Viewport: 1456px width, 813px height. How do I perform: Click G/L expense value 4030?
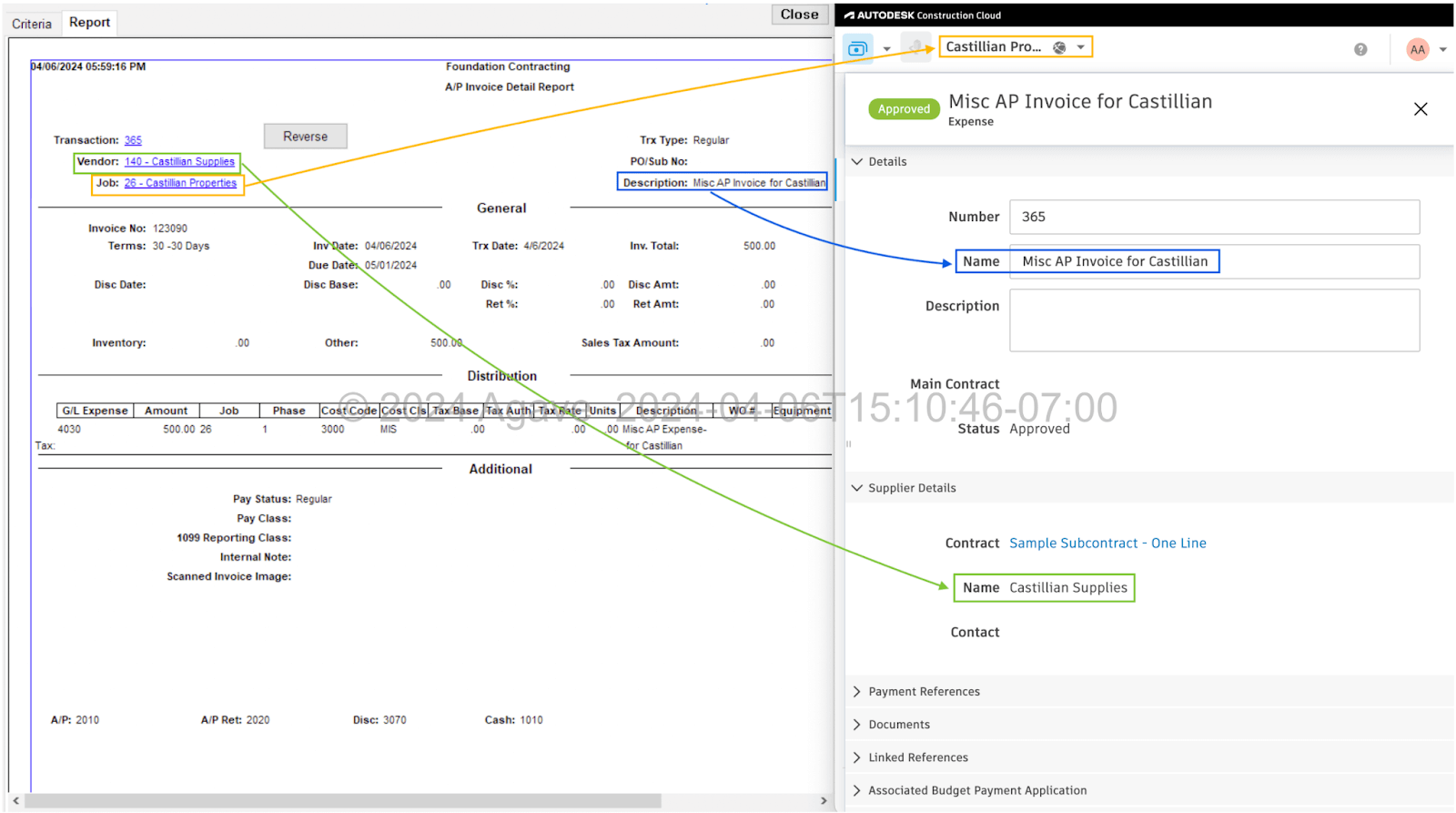click(69, 430)
